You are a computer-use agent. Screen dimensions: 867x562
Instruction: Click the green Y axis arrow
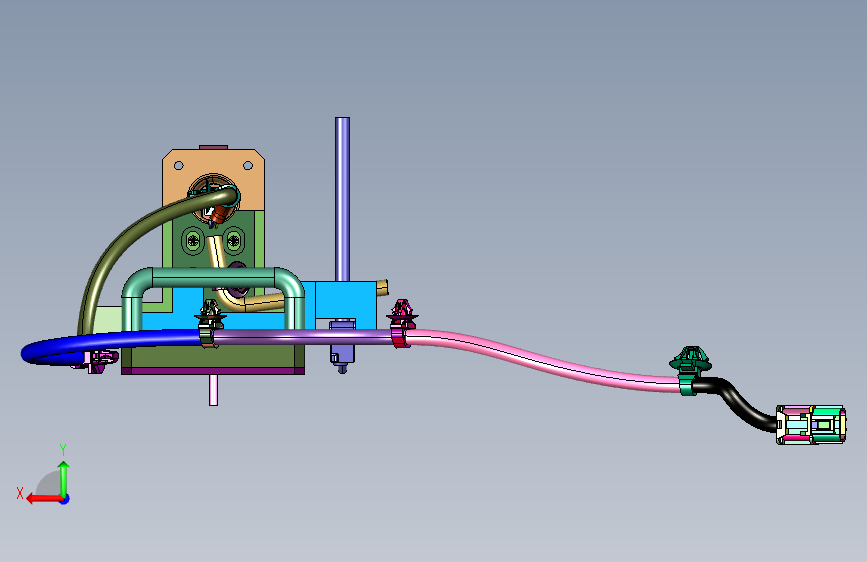click(64, 478)
